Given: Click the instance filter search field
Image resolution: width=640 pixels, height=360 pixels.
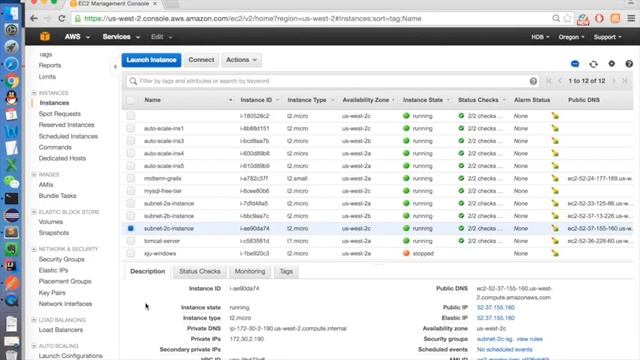Looking at the screenshot, I should tap(333, 81).
